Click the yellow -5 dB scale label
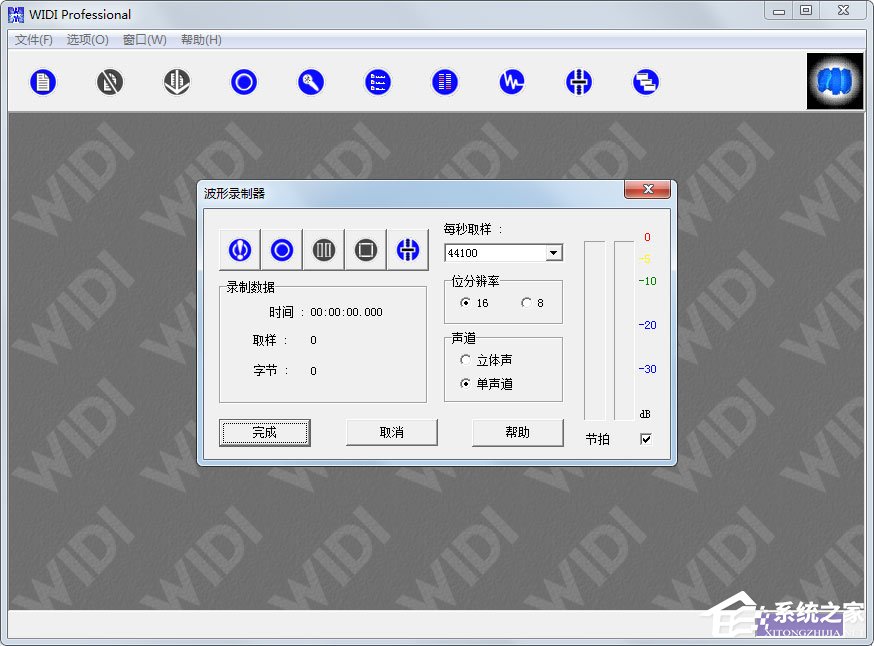874x646 pixels. click(x=645, y=259)
